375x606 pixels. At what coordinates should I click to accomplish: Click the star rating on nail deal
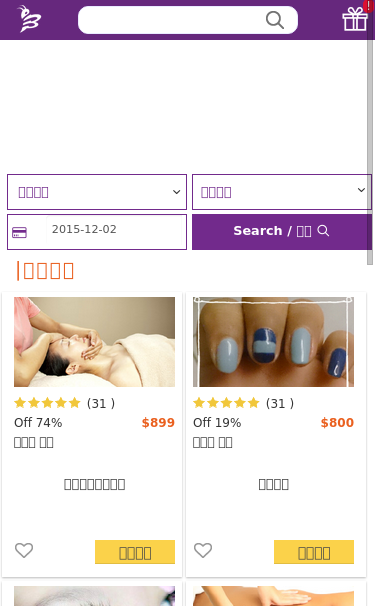226,403
